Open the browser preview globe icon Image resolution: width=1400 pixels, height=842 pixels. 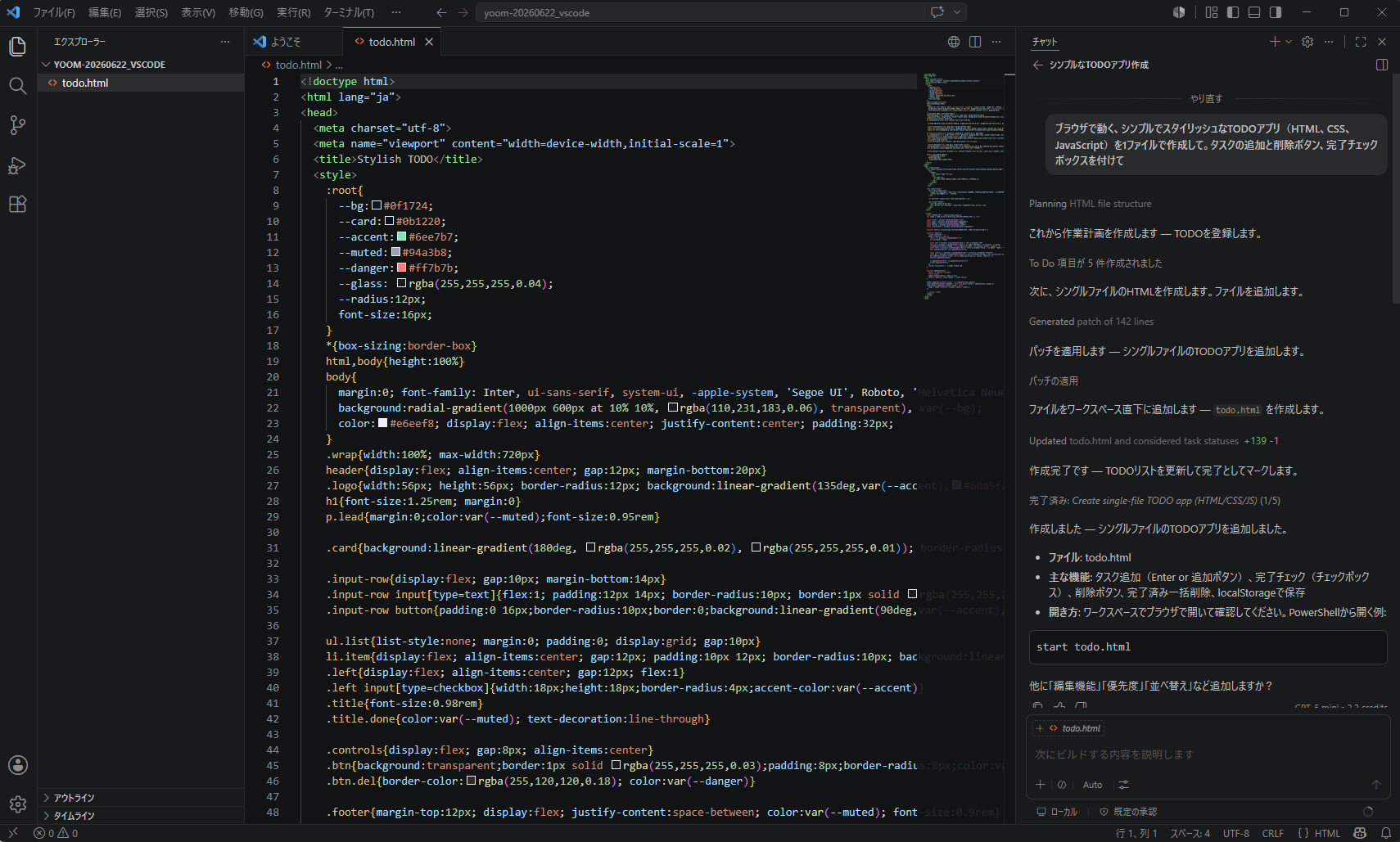point(954,42)
